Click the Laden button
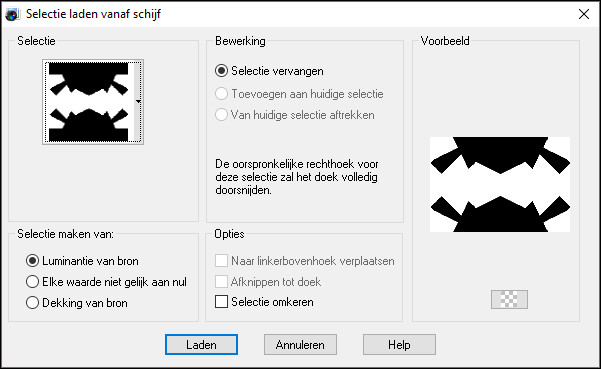The height and width of the screenshot is (369, 601). (201, 344)
